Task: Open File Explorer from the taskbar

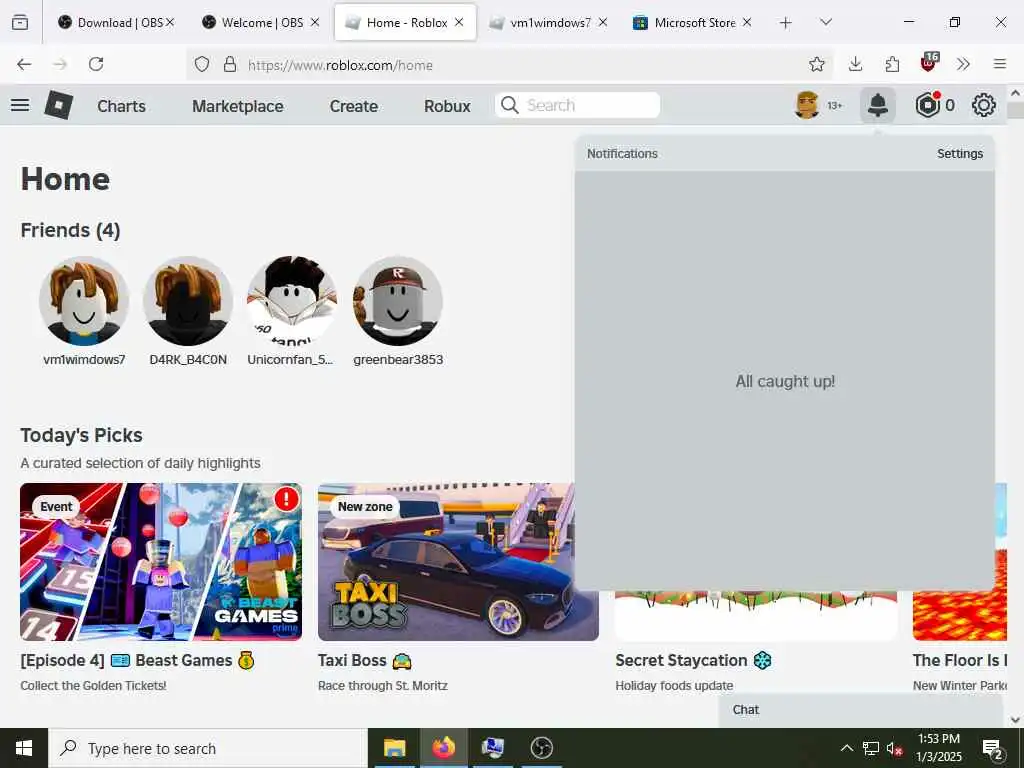Action: [394, 748]
